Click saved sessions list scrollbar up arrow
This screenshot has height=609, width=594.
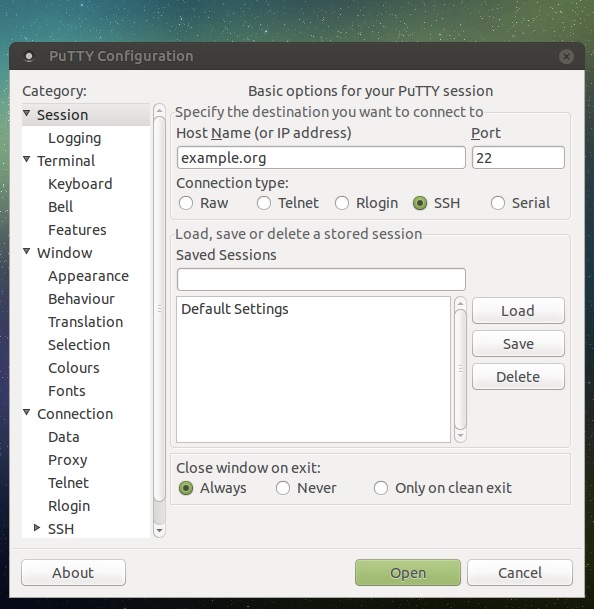460,303
